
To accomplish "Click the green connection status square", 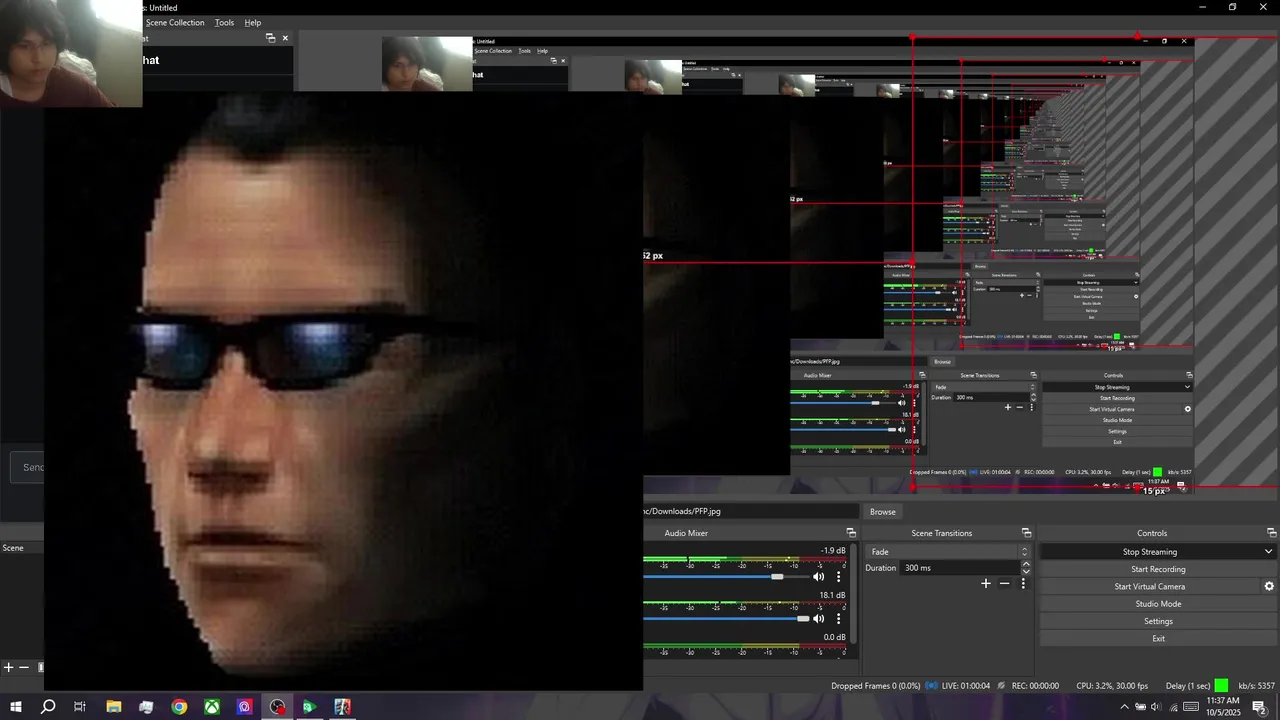I will click(x=1221, y=686).
